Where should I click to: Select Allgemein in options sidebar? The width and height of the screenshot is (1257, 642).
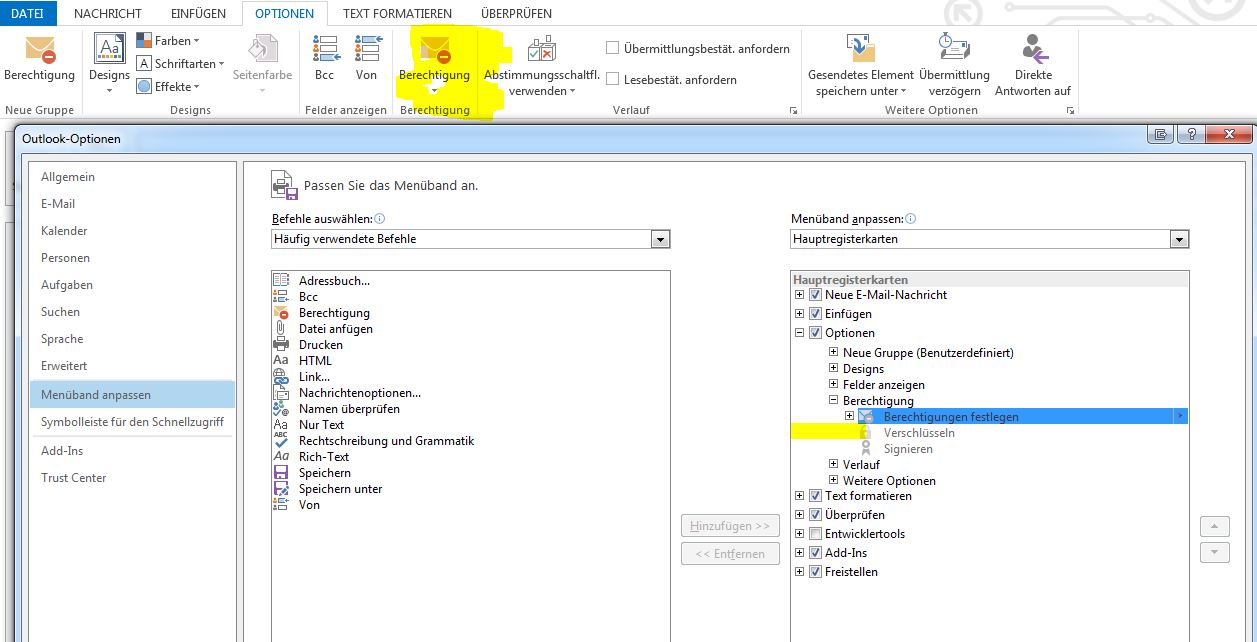(x=132, y=176)
